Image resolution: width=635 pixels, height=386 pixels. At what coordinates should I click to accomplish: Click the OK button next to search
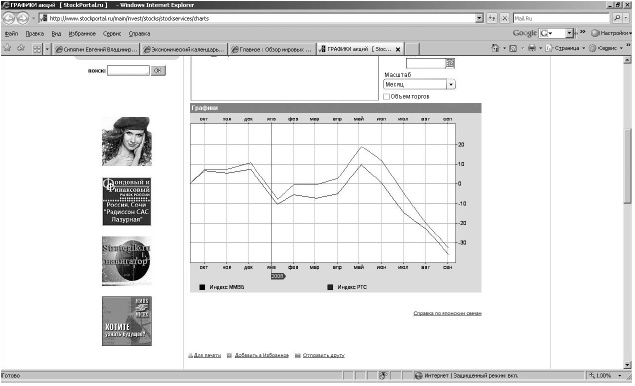158,70
